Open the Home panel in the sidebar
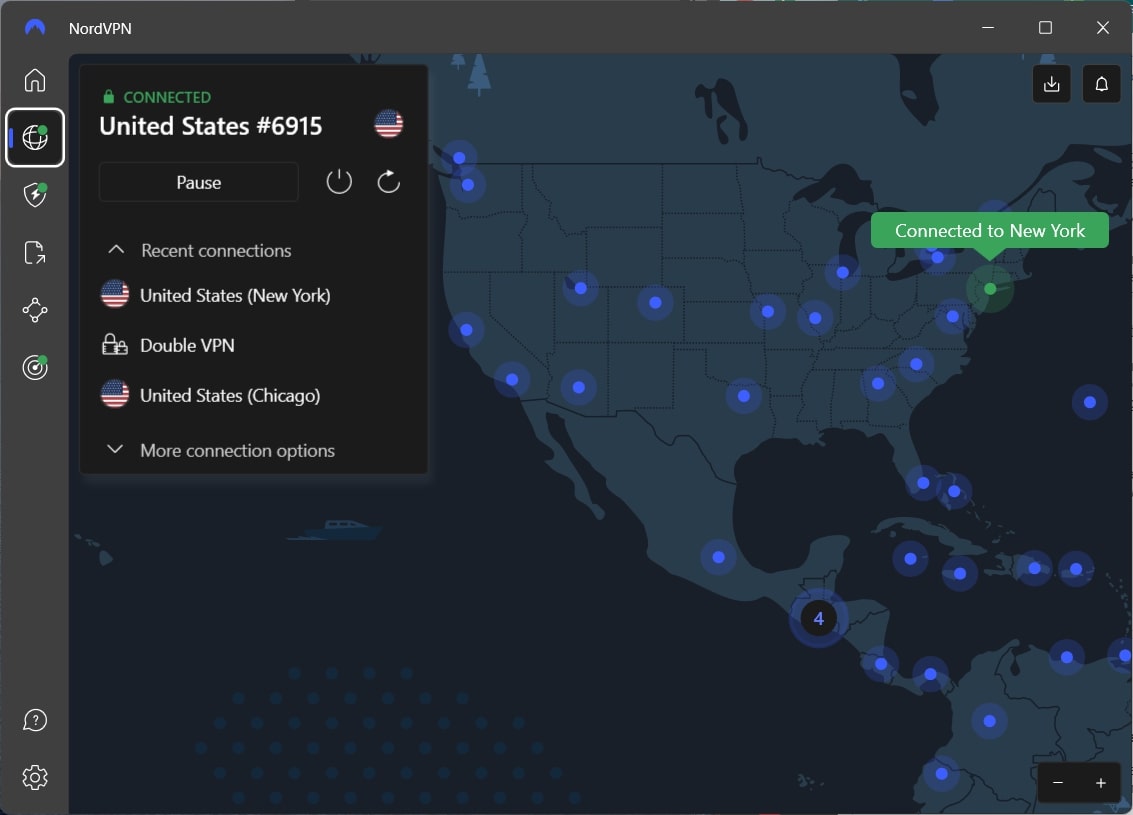 coord(35,80)
